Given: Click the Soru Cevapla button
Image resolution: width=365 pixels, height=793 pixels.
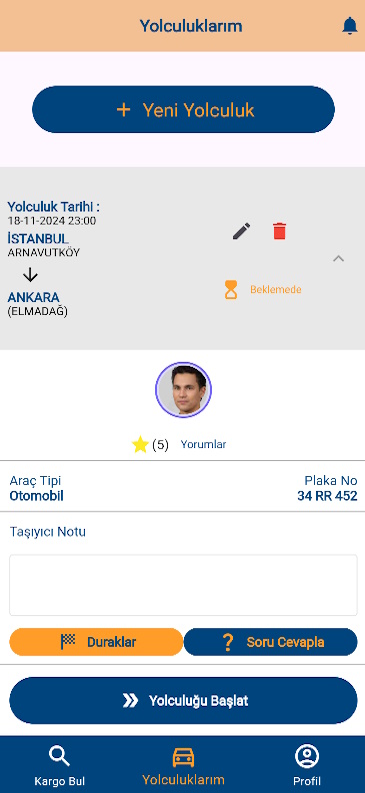Looking at the screenshot, I should click(x=270, y=642).
